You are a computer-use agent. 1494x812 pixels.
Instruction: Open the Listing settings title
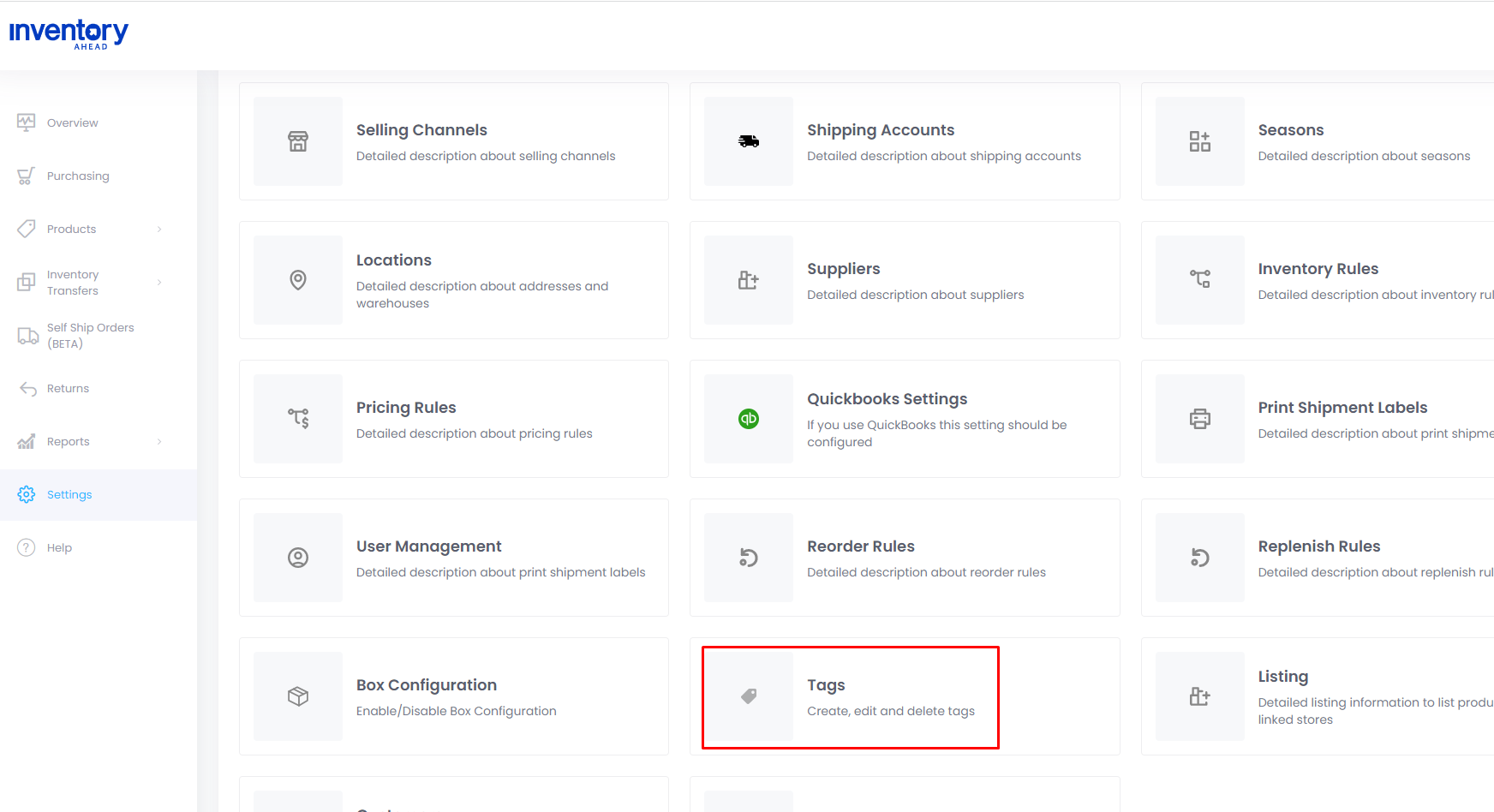[1283, 677]
